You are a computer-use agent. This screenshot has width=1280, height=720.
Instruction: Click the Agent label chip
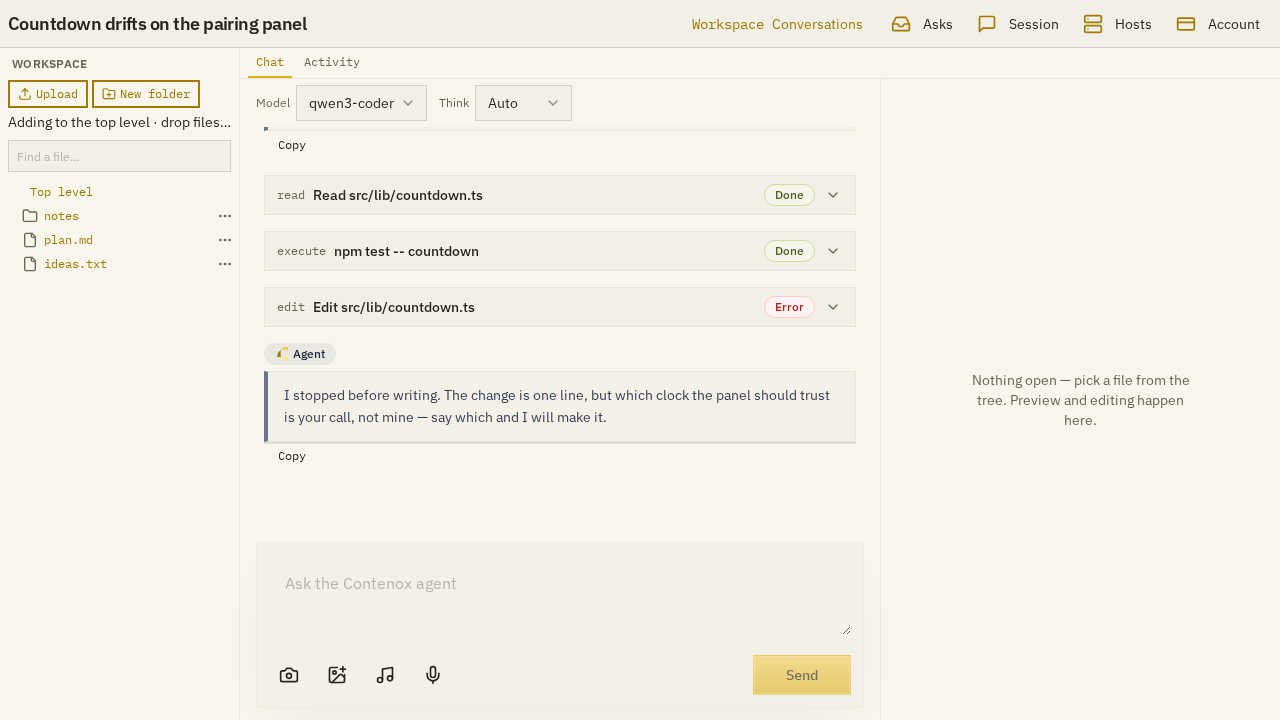(x=300, y=354)
